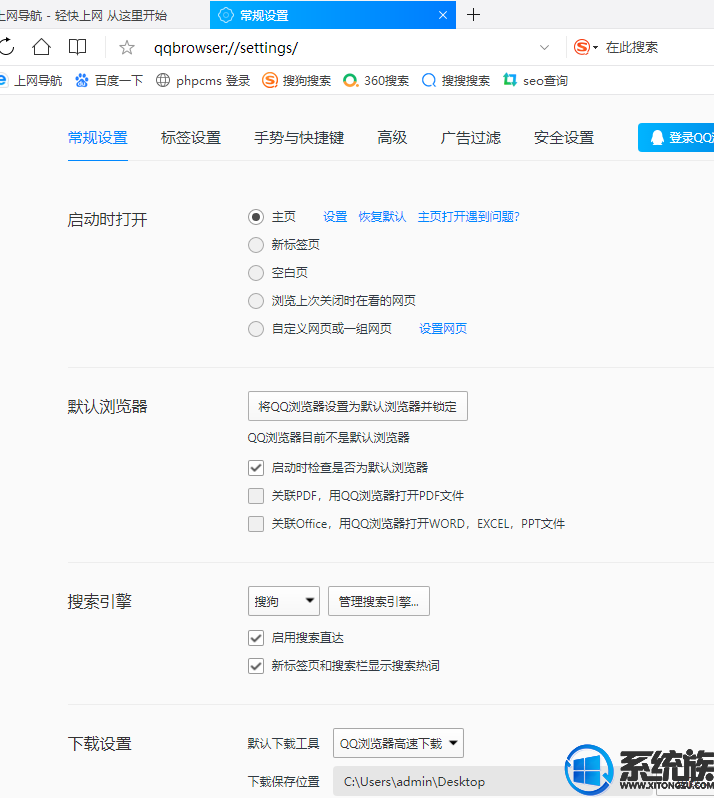Open the bookmarks book icon
This screenshot has width=714, height=798.
pyautogui.click(x=77, y=47)
